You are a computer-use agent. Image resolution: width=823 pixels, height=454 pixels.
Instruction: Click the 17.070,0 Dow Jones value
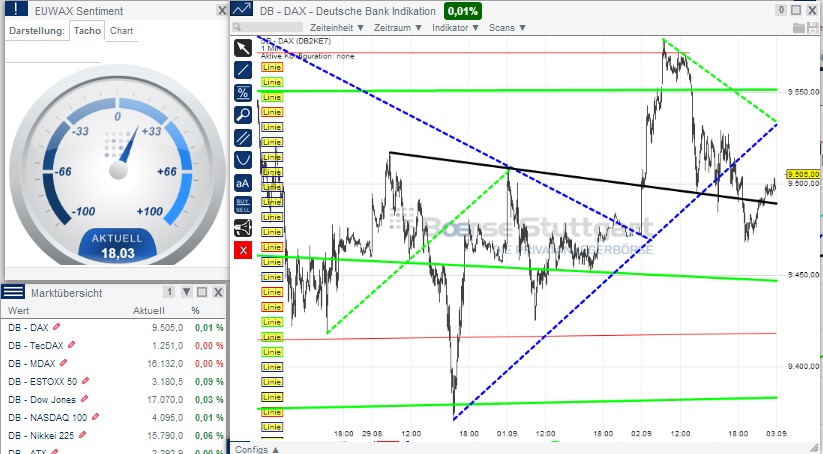click(x=165, y=399)
